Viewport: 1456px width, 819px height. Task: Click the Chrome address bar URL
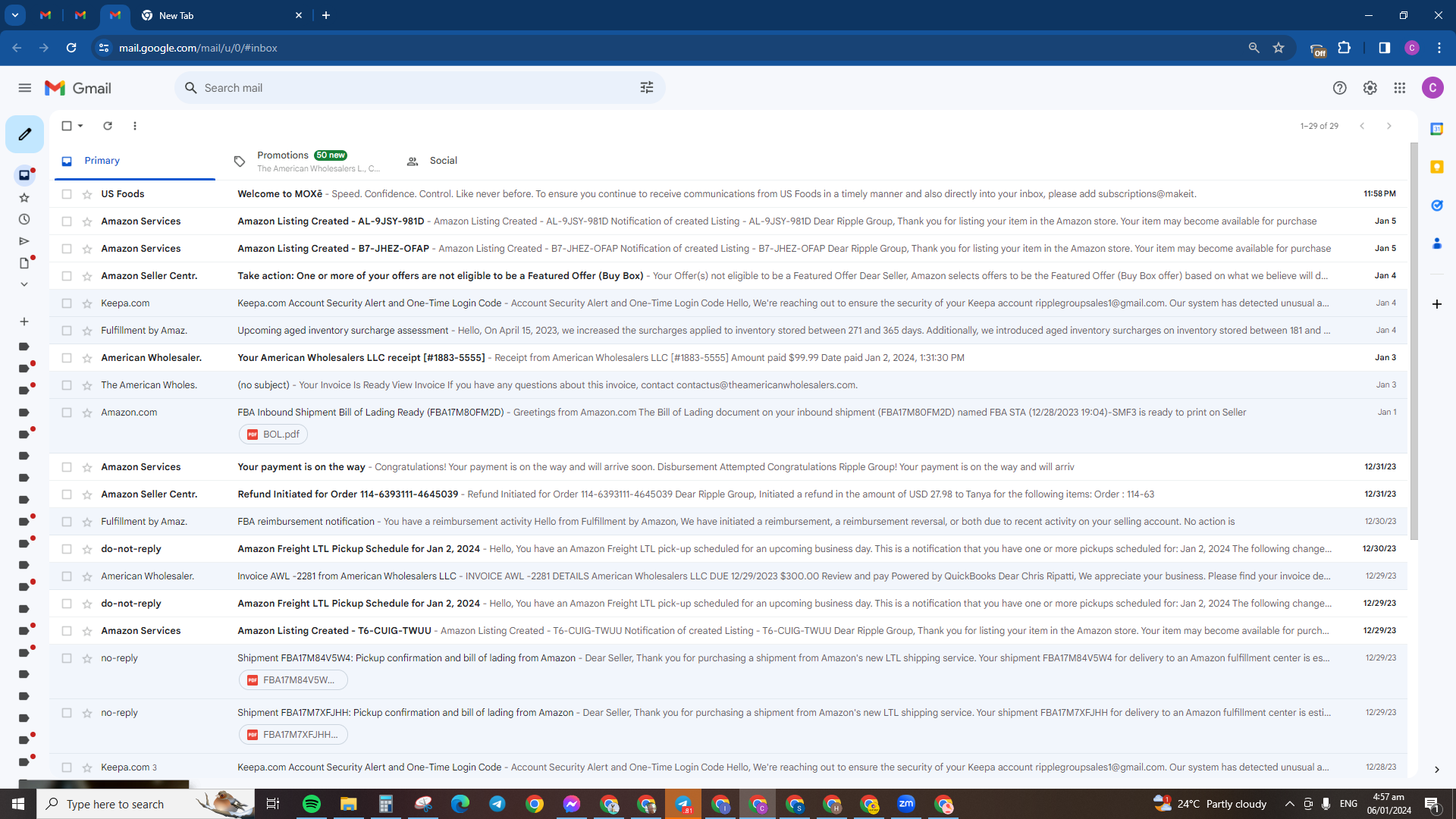(x=198, y=48)
